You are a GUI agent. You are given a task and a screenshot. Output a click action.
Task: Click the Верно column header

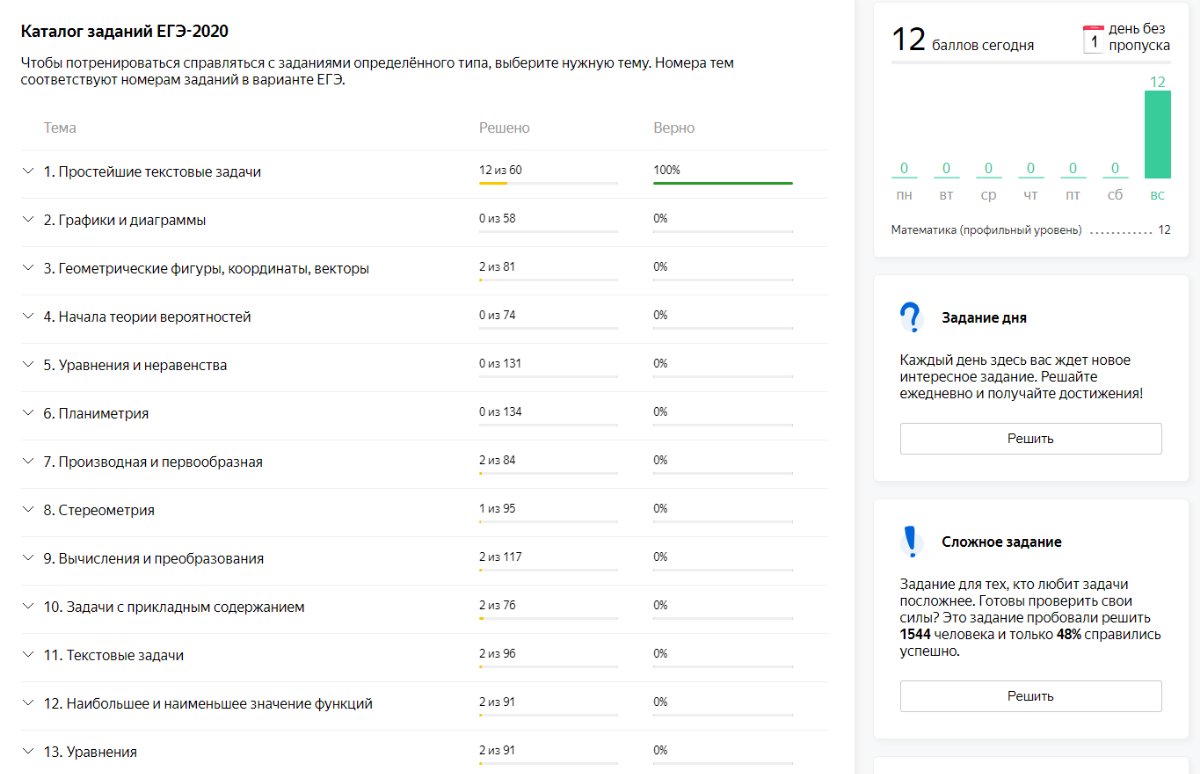(x=673, y=128)
